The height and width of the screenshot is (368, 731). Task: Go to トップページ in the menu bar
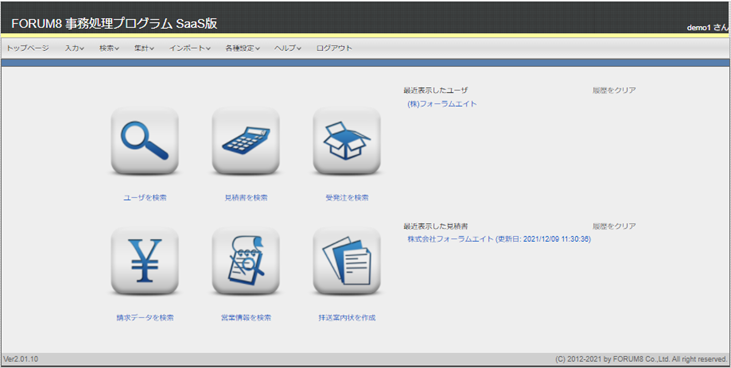[28, 48]
